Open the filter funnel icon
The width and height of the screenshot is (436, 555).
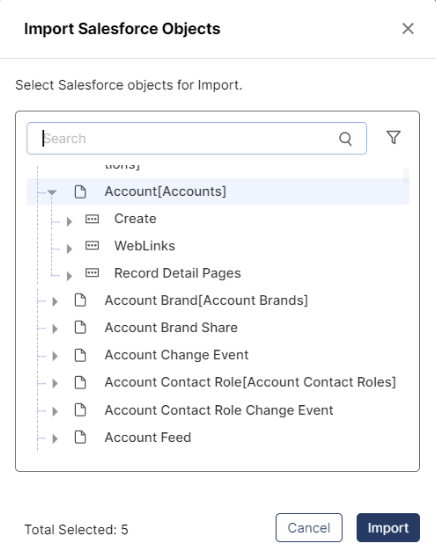pos(394,137)
